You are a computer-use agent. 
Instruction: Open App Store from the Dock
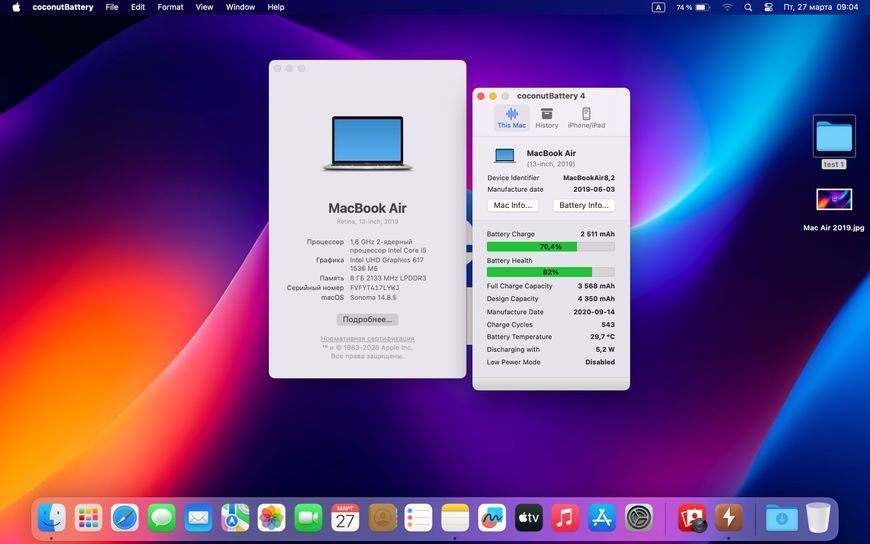(x=601, y=518)
